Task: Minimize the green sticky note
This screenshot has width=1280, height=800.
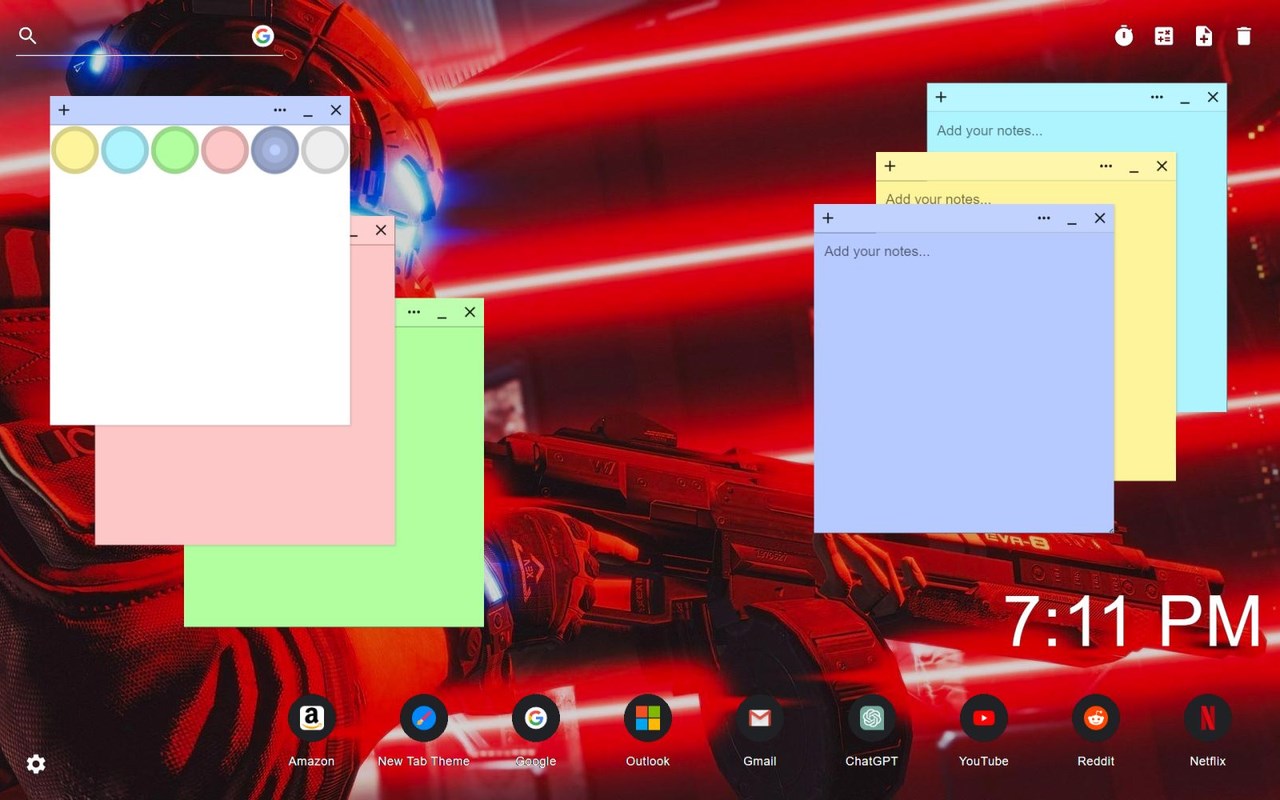Action: point(442,314)
